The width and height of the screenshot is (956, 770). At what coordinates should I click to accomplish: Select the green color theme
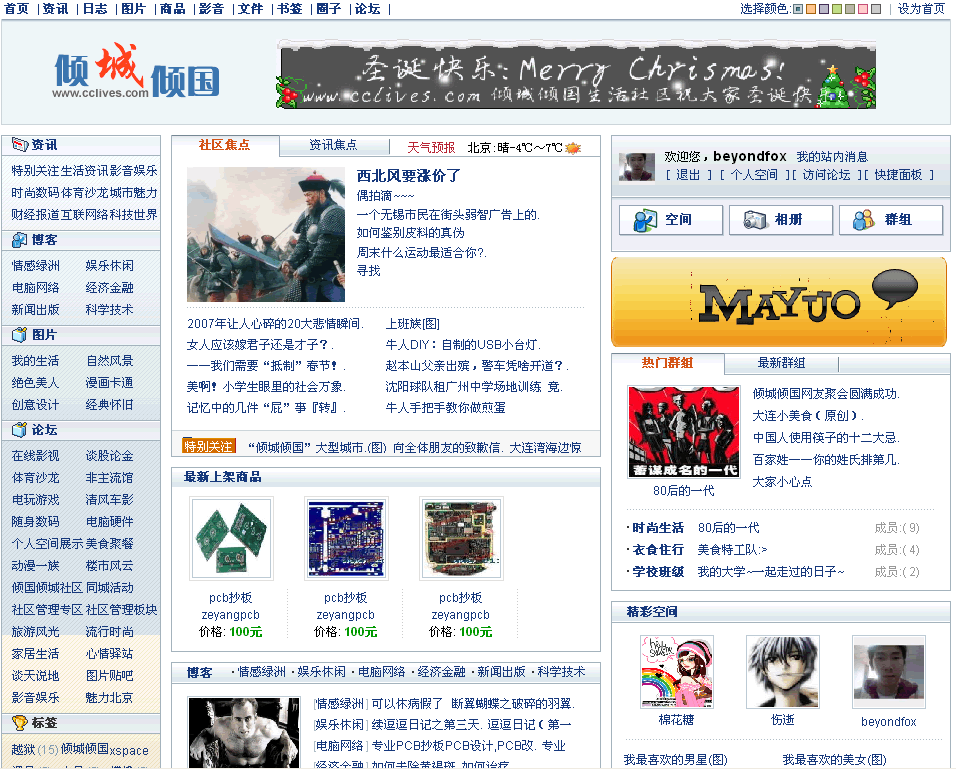click(837, 9)
